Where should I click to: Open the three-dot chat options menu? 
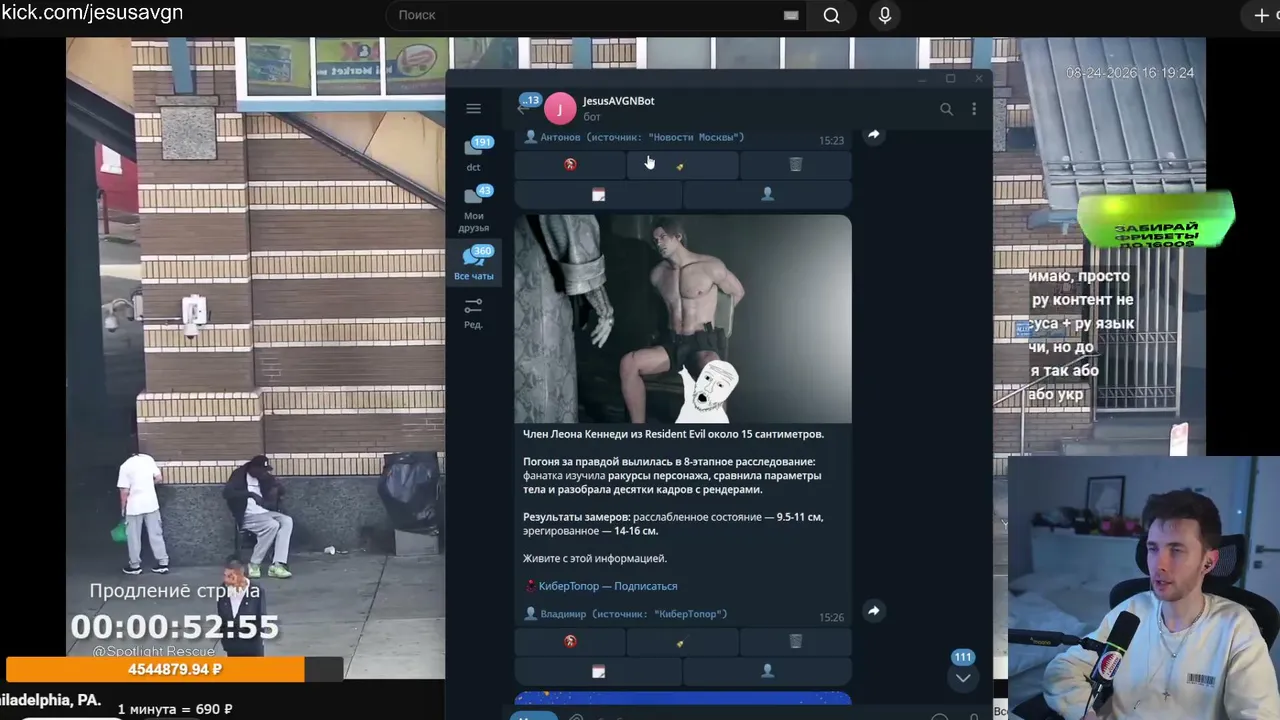pyautogui.click(x=974, y=109)
